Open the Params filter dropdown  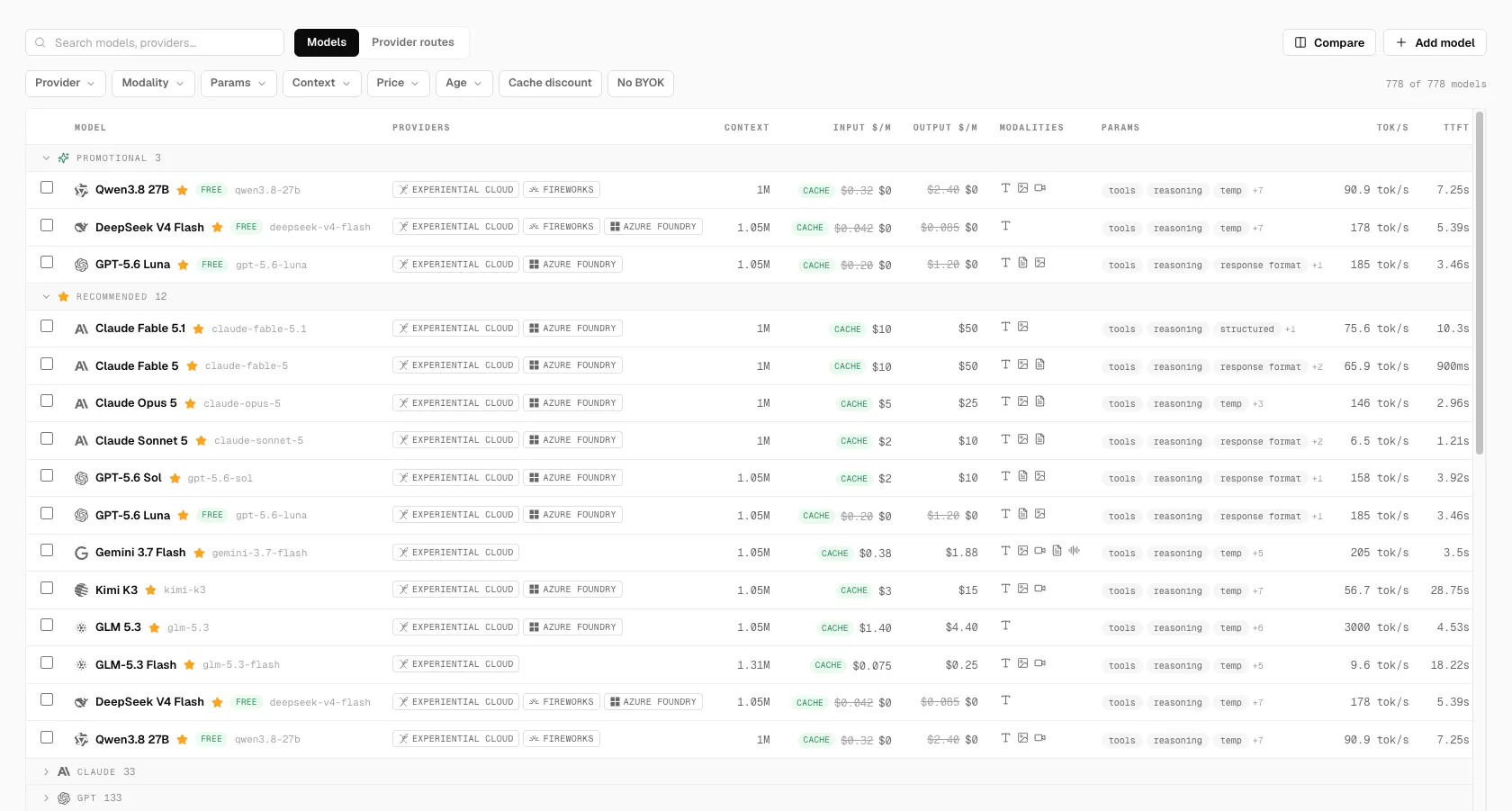tap(238, 83)
